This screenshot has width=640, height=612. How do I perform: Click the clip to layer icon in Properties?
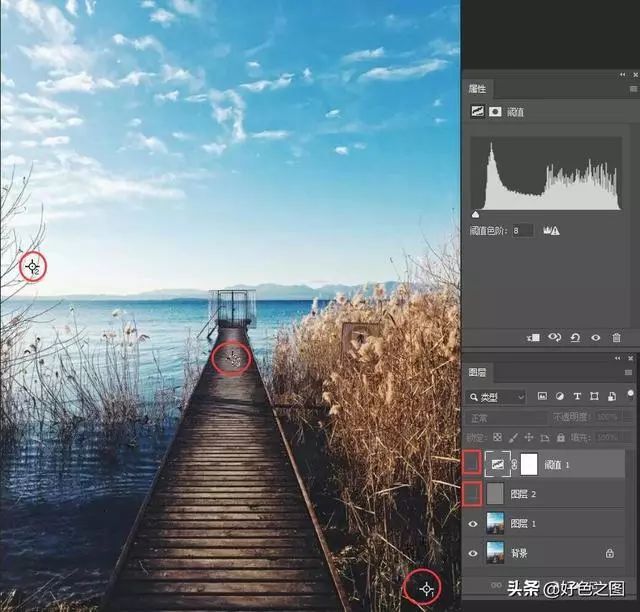(x=534, y=338)
